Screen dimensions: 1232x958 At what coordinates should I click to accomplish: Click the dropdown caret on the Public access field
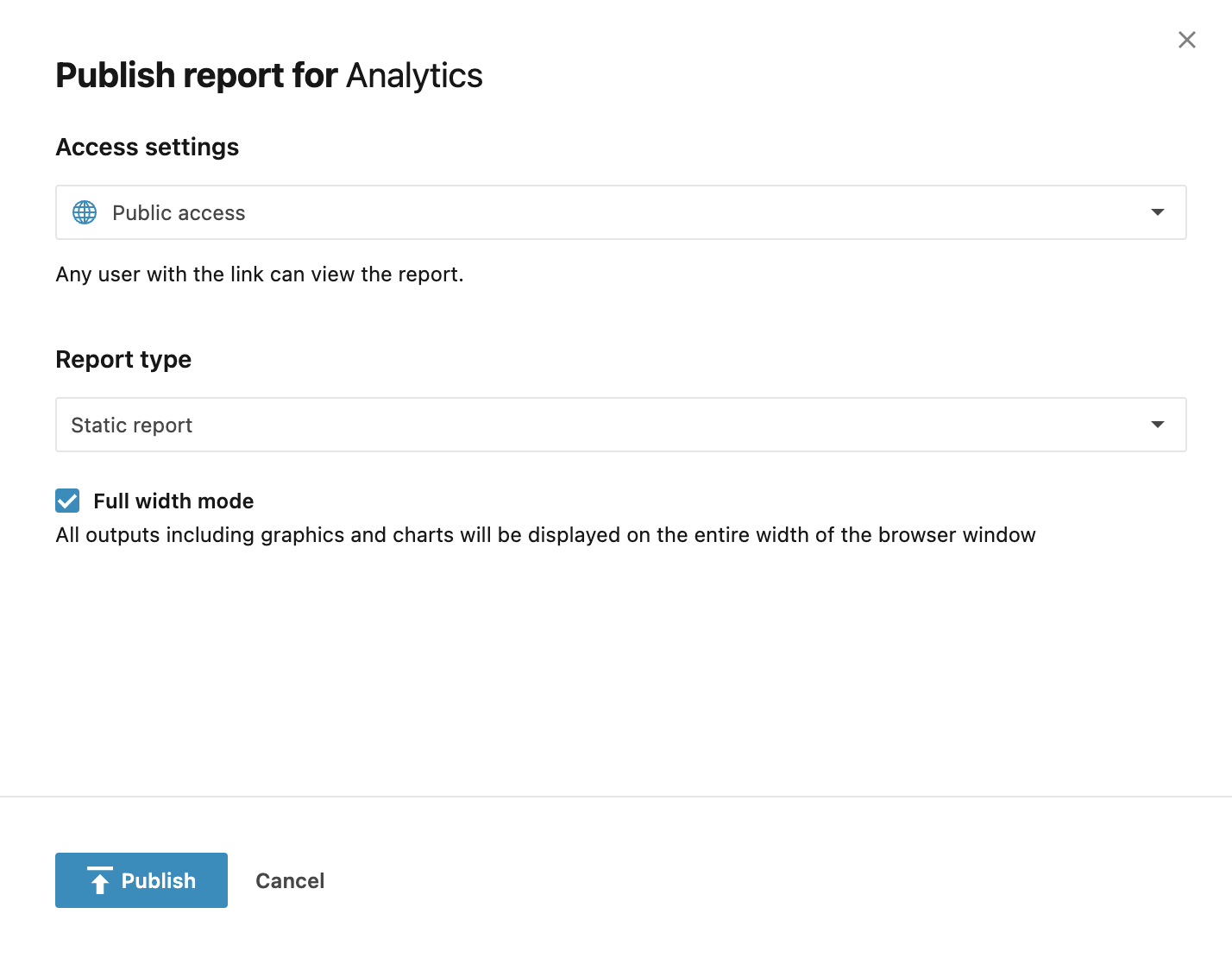[1157, 212]
